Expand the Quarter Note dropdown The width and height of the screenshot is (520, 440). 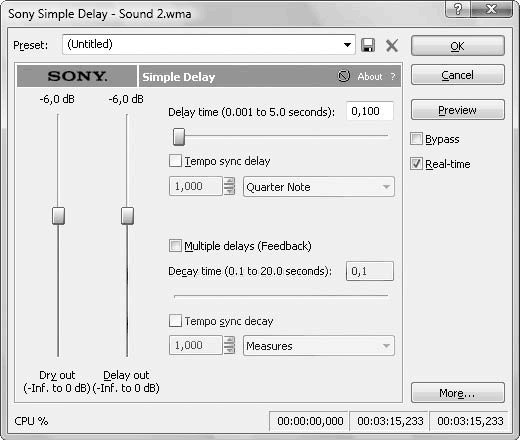click(x=318, y=187)
